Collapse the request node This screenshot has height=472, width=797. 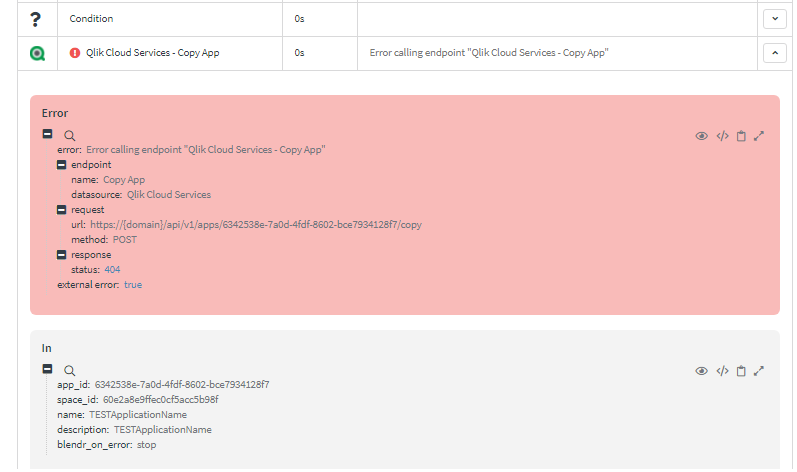61,210
